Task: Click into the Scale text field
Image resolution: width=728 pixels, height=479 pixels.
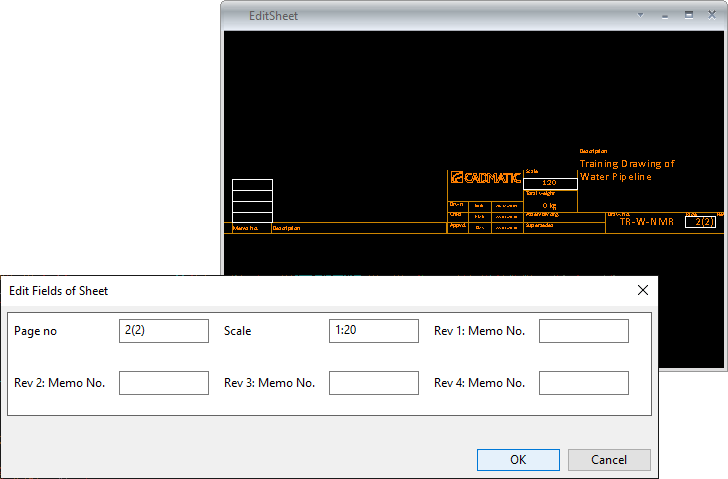Action: coord(373,331)
